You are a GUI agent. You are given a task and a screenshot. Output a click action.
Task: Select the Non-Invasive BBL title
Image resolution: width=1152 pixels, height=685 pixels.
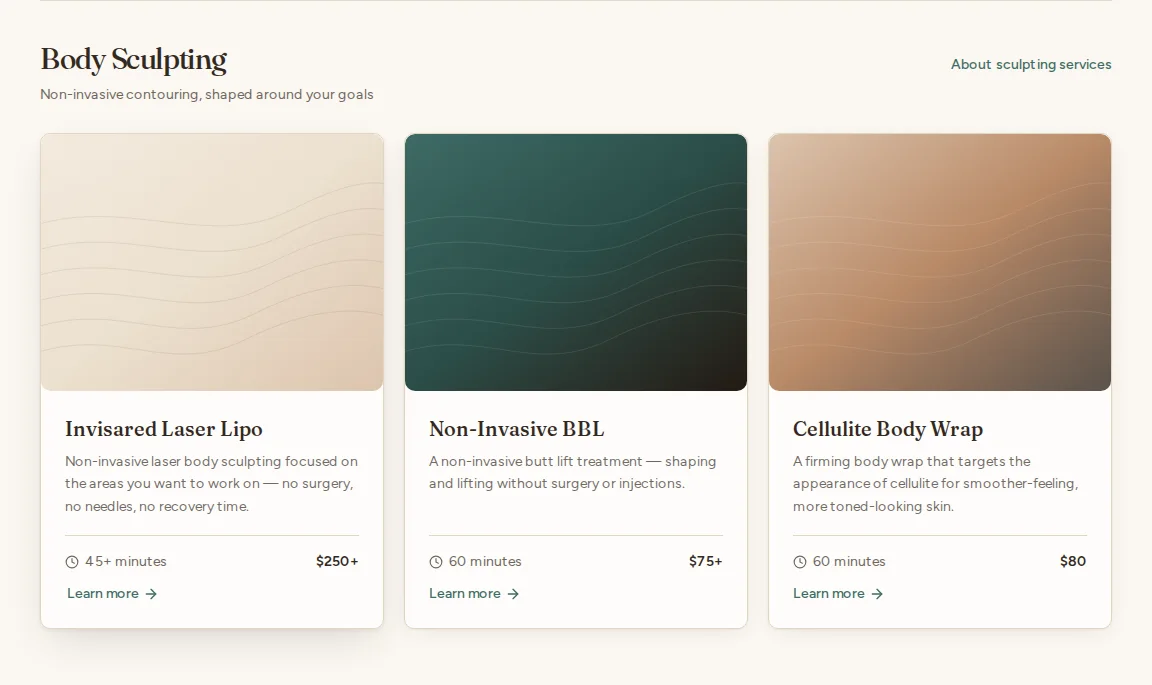(x=516, y=429)
